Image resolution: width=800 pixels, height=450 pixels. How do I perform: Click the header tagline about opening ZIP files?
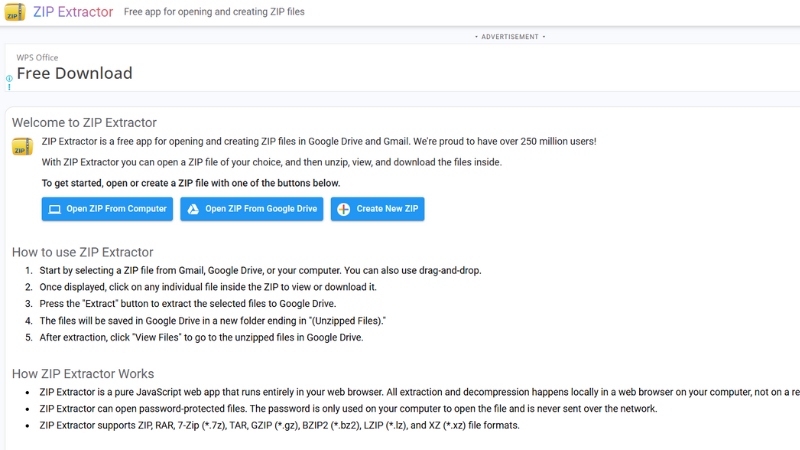(x=214, y=13)
